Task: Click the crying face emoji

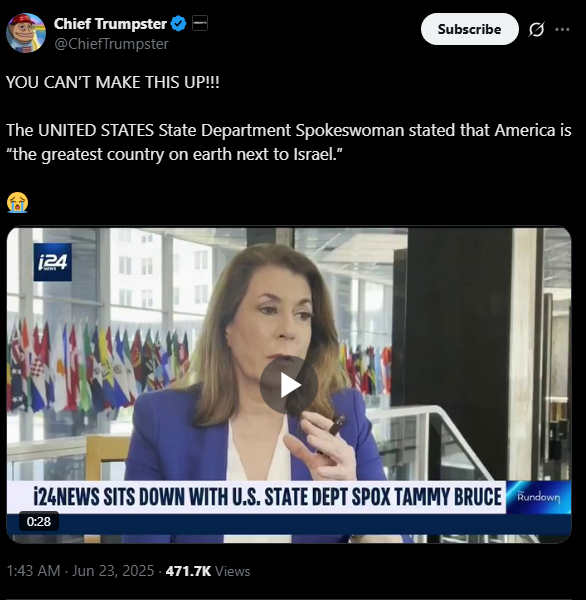Action: click(17, 202)
